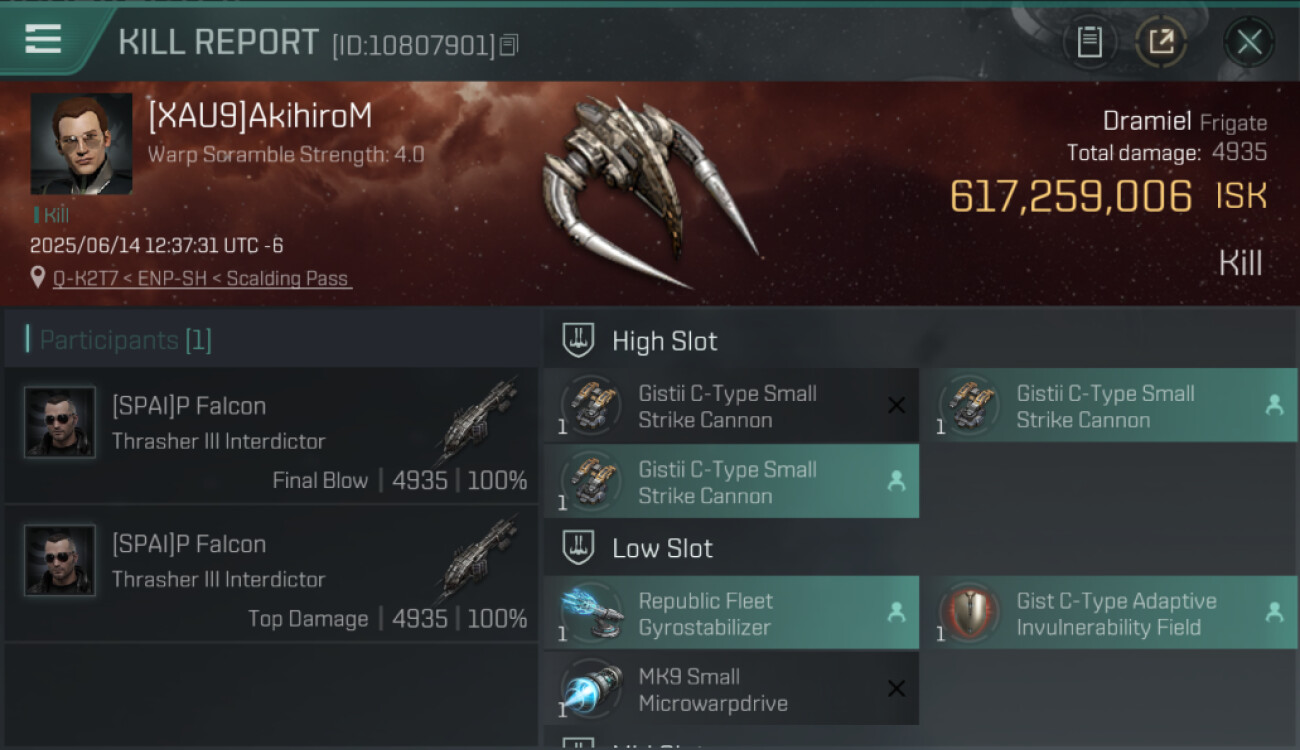Click Gist C-Type Adaptive Invulnerability Field
Viewport: 1300px width, 750px height.
1110,613
